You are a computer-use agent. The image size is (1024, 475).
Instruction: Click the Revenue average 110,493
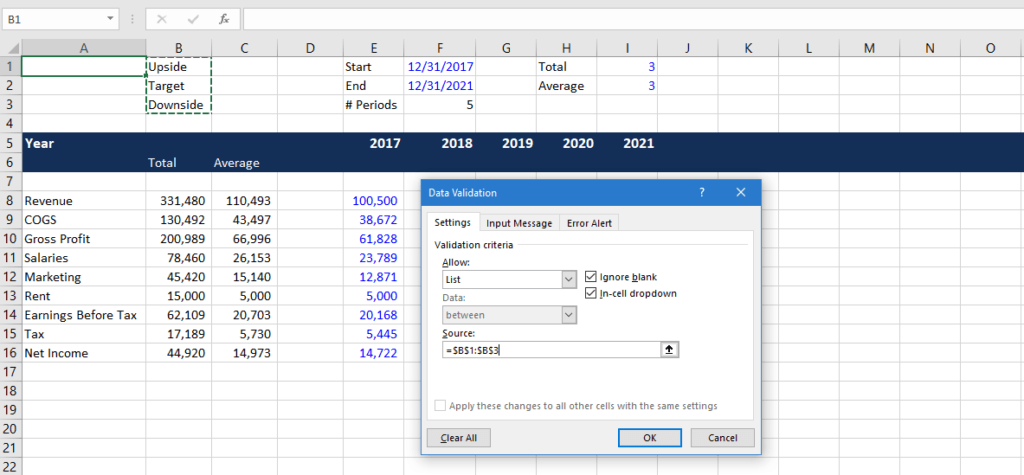(244, 201)
